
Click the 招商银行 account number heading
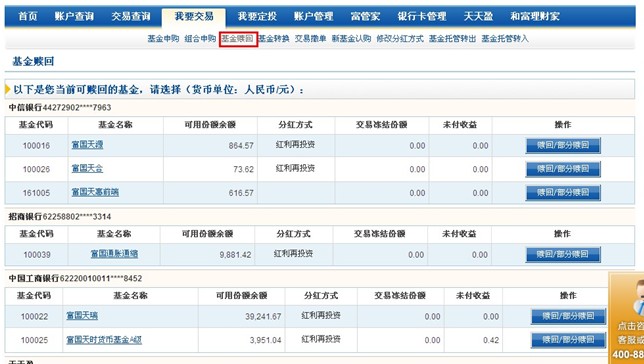point(60,217)
